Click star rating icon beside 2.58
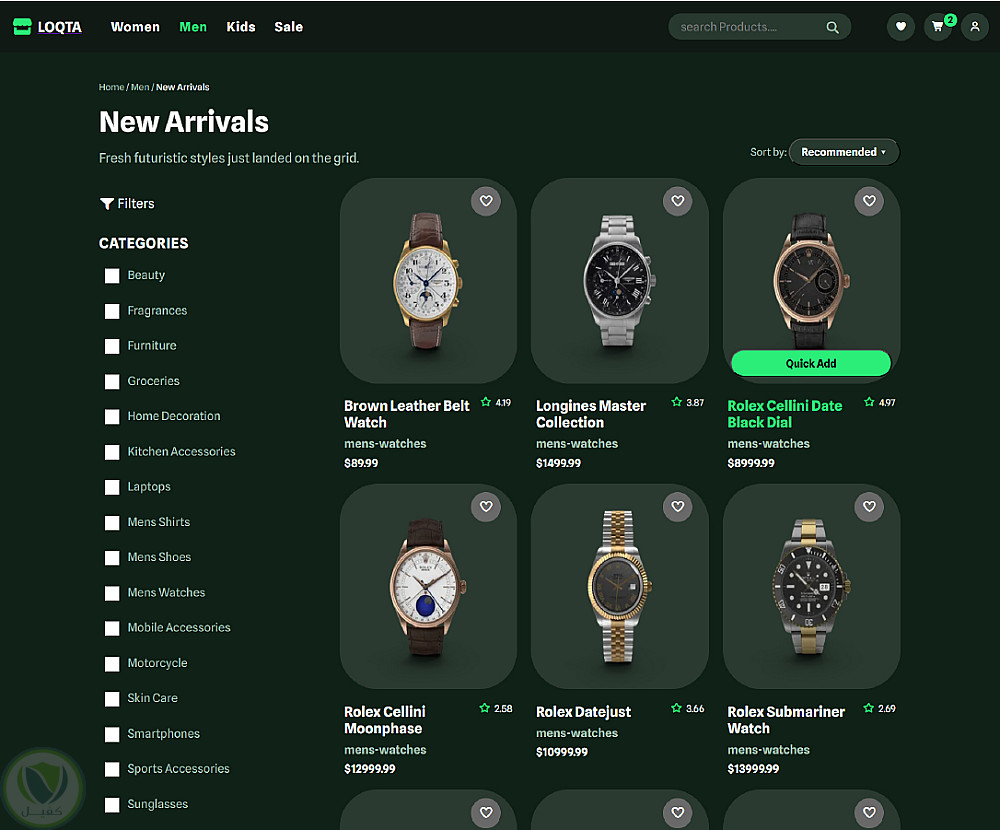 (x=485, y=708)
